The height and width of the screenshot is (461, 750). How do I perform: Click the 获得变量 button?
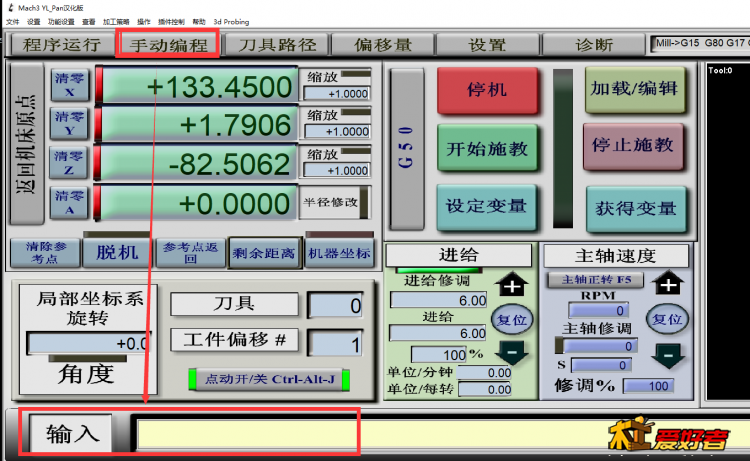(636, 209)
